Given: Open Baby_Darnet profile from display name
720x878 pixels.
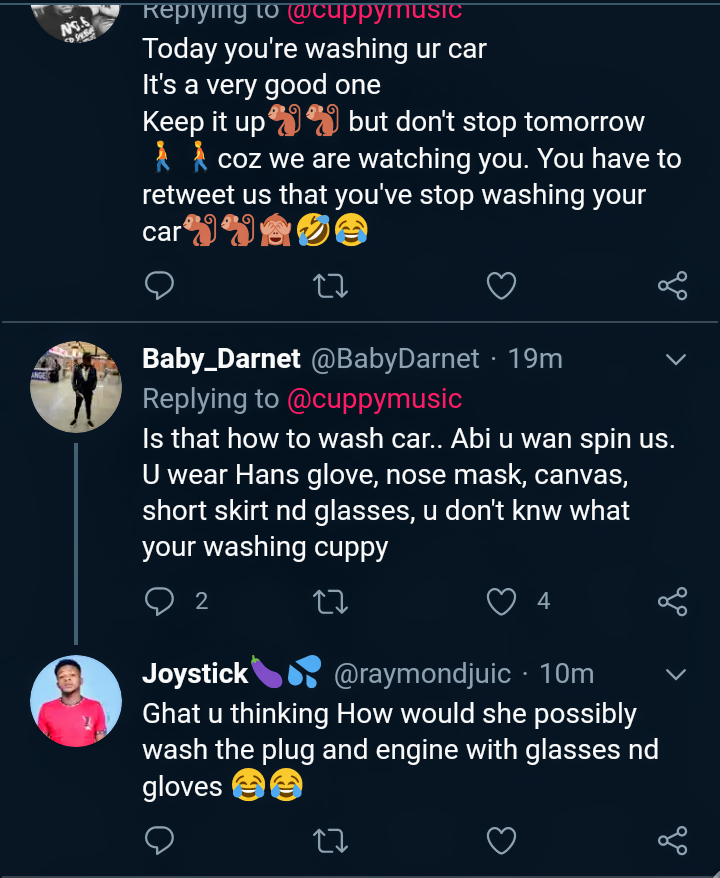Looking at the screenshot, I should 221,359.
